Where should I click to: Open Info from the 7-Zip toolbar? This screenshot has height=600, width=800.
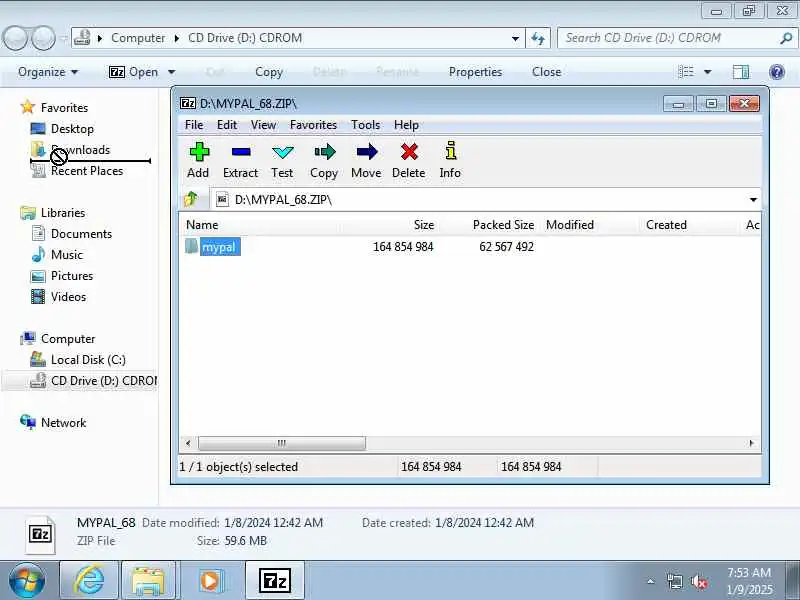tap(450, 160)
